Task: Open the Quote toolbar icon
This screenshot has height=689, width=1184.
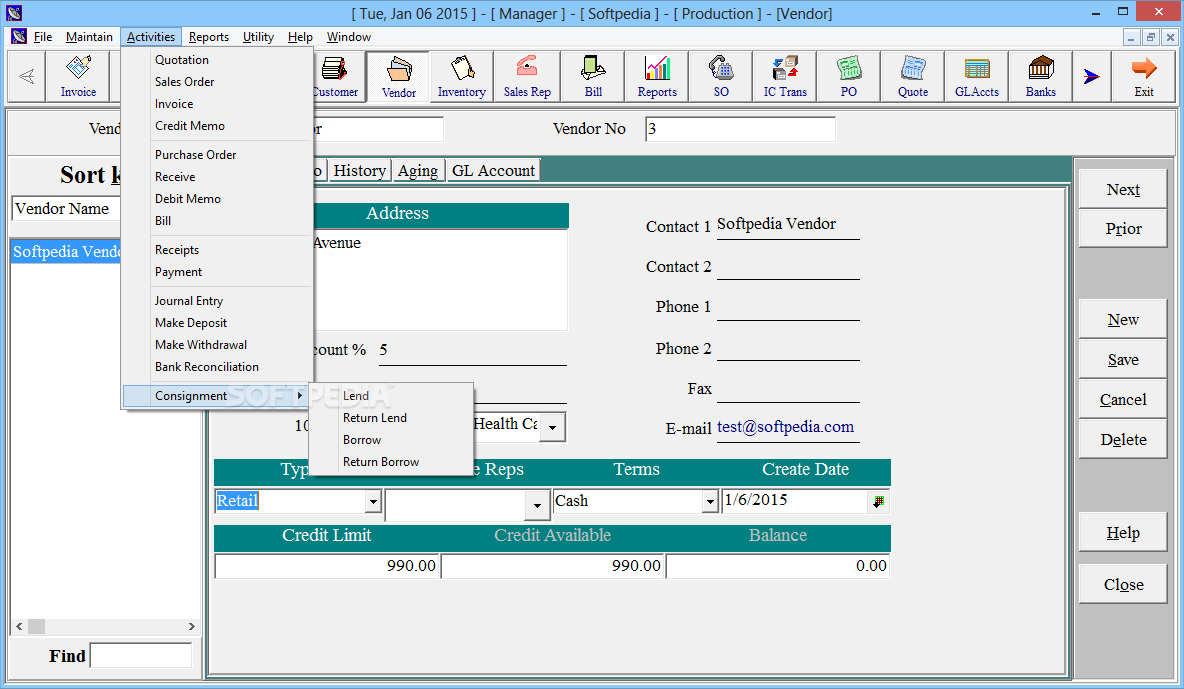Action: [912, 76]
